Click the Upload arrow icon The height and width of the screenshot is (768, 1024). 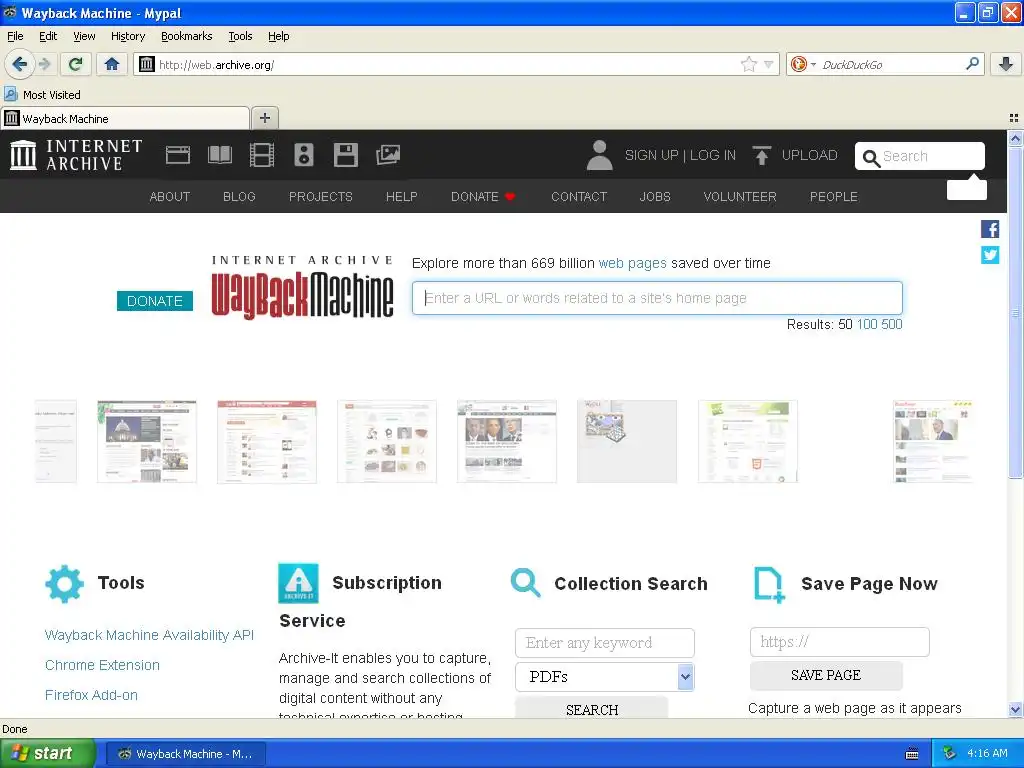click(761, 155)
